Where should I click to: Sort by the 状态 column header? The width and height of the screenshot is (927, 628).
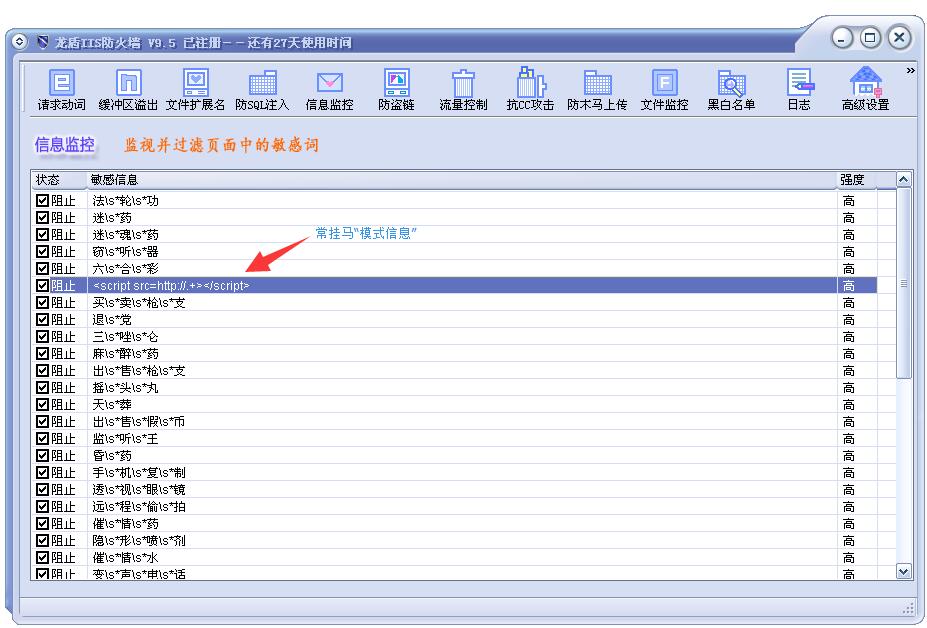[x=59, y=180]
